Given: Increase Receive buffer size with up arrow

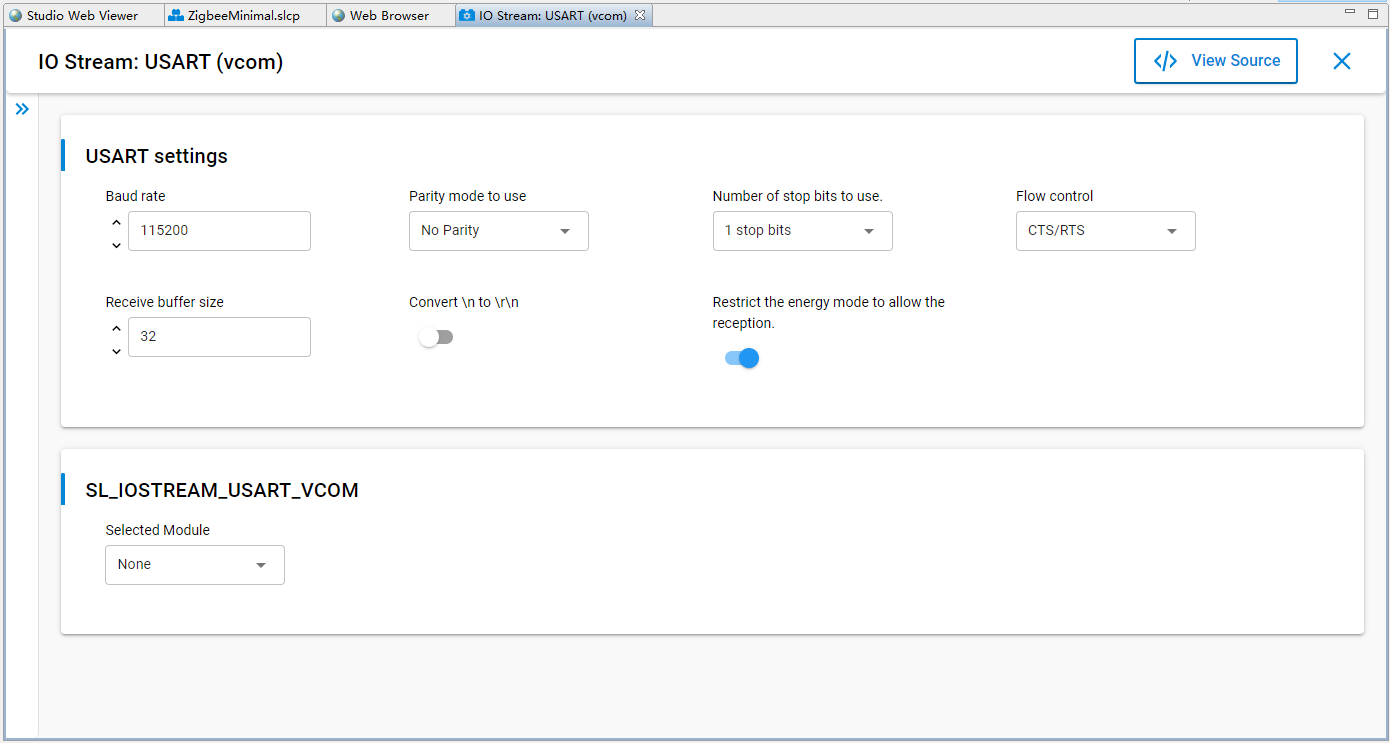Looking at the screenshot, I should pyautogui.click(x=116, y=328).
